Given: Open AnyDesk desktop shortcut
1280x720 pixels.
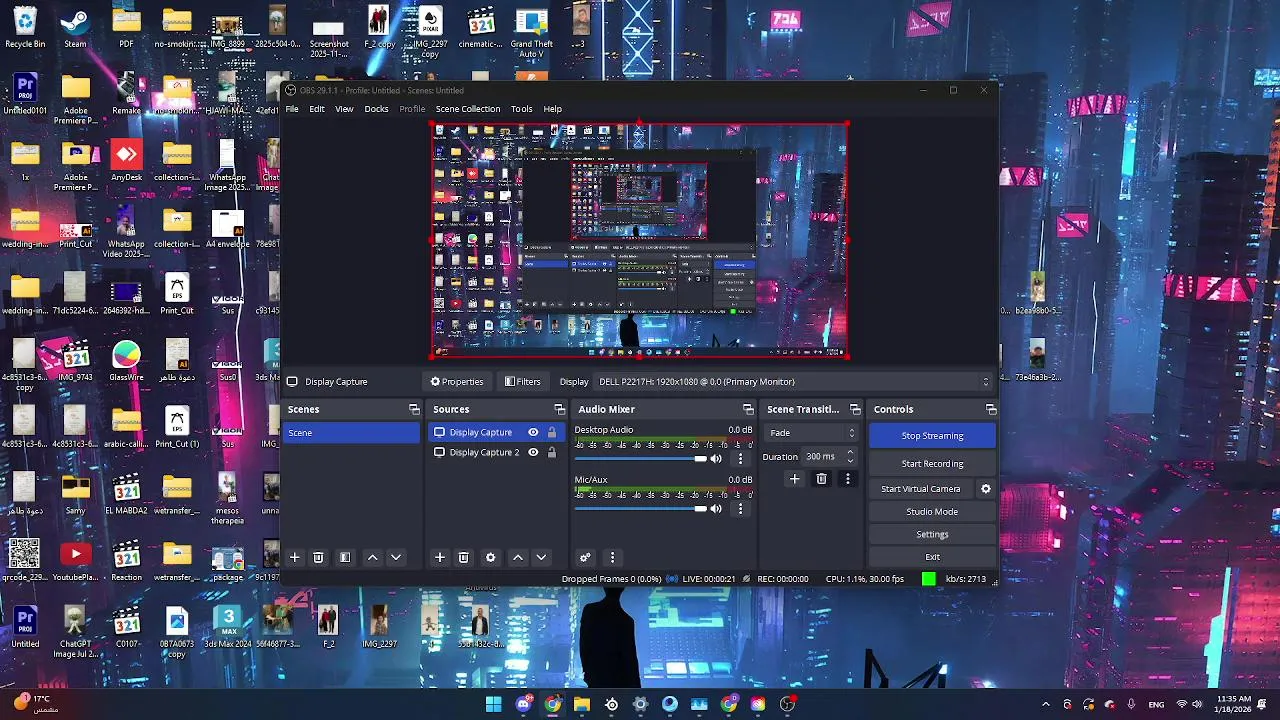Looking at the screenshot, I should 126,161.
